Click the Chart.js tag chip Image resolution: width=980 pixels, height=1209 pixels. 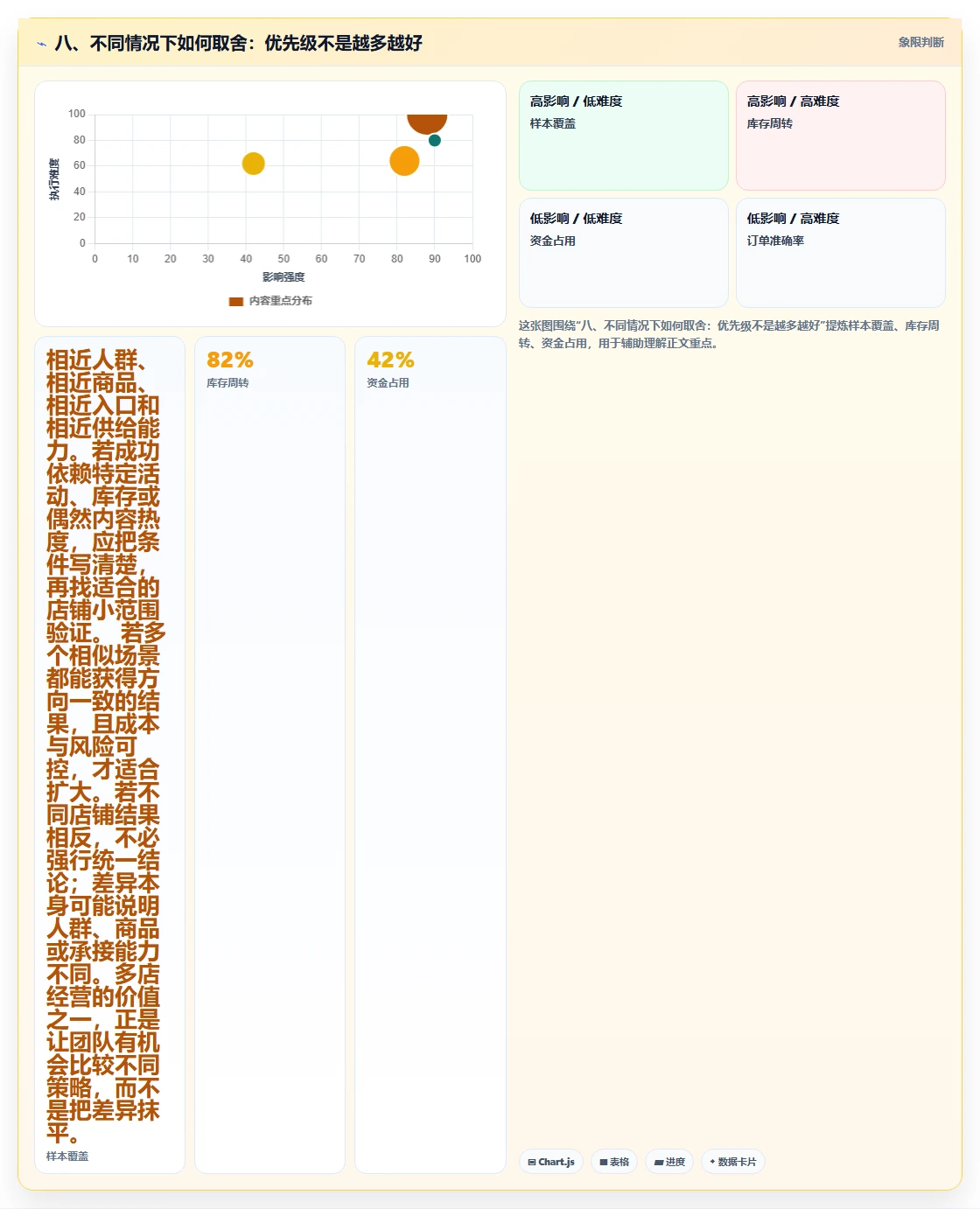pos(551,1162)
